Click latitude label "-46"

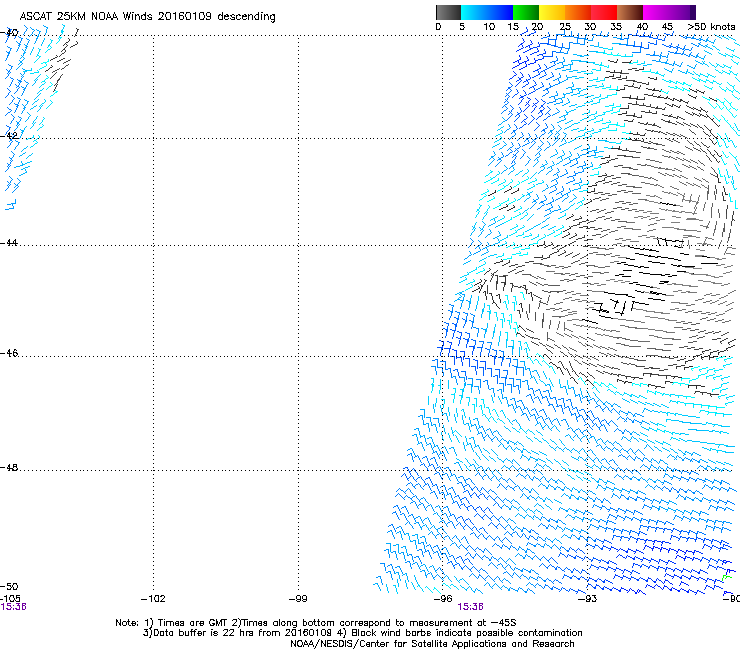point(9,353)
